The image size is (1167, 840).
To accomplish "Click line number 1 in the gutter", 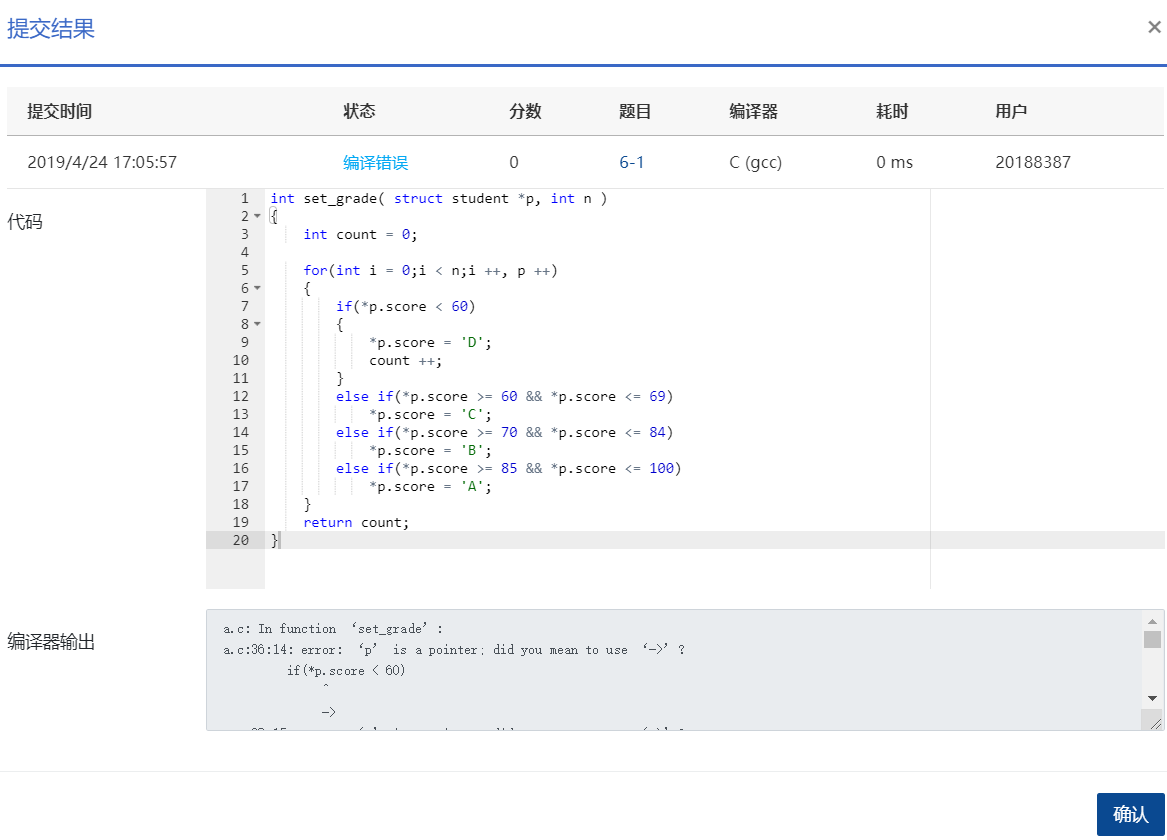I will [x=244, y=199].
